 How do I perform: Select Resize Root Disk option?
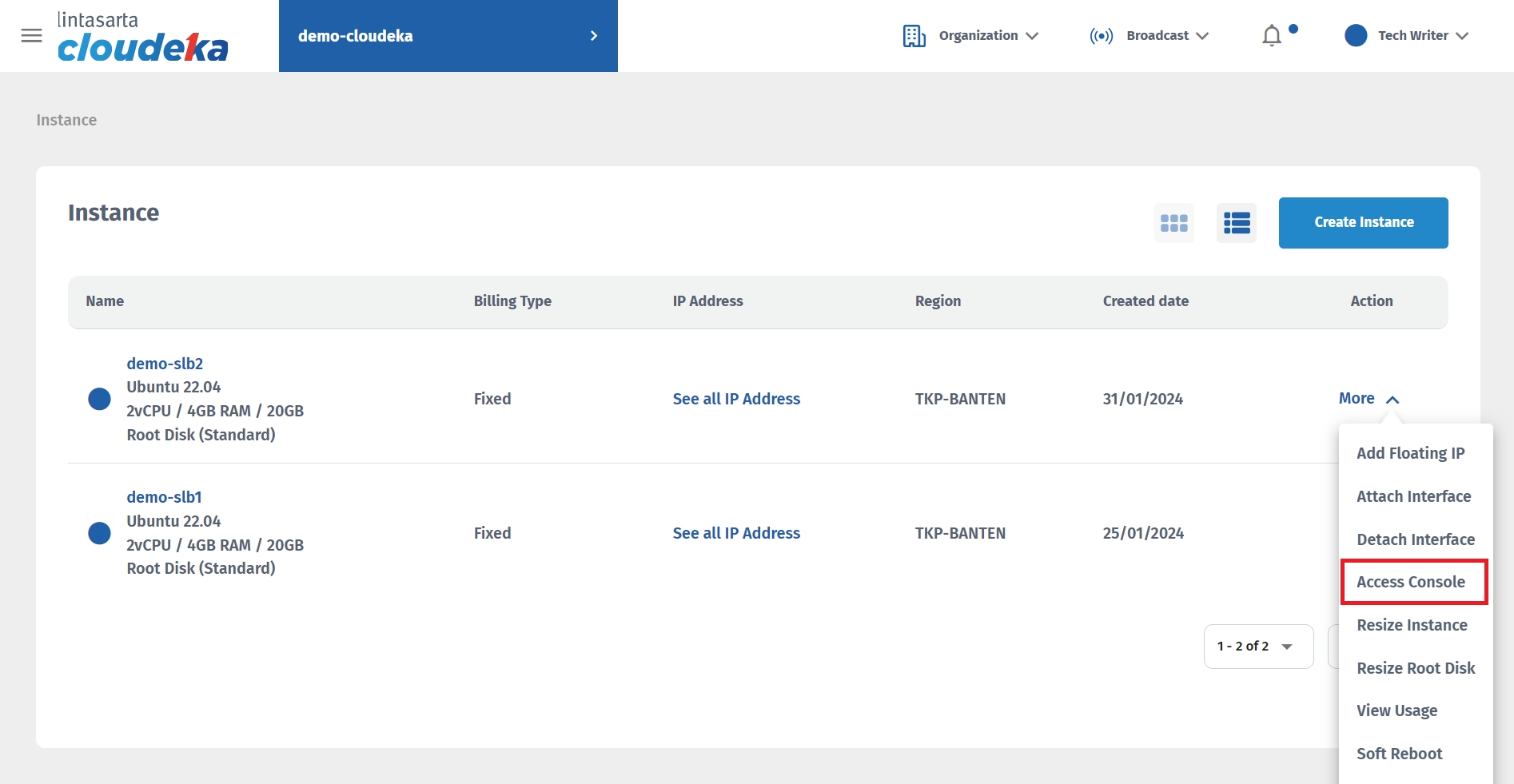tap(1416, 668)
